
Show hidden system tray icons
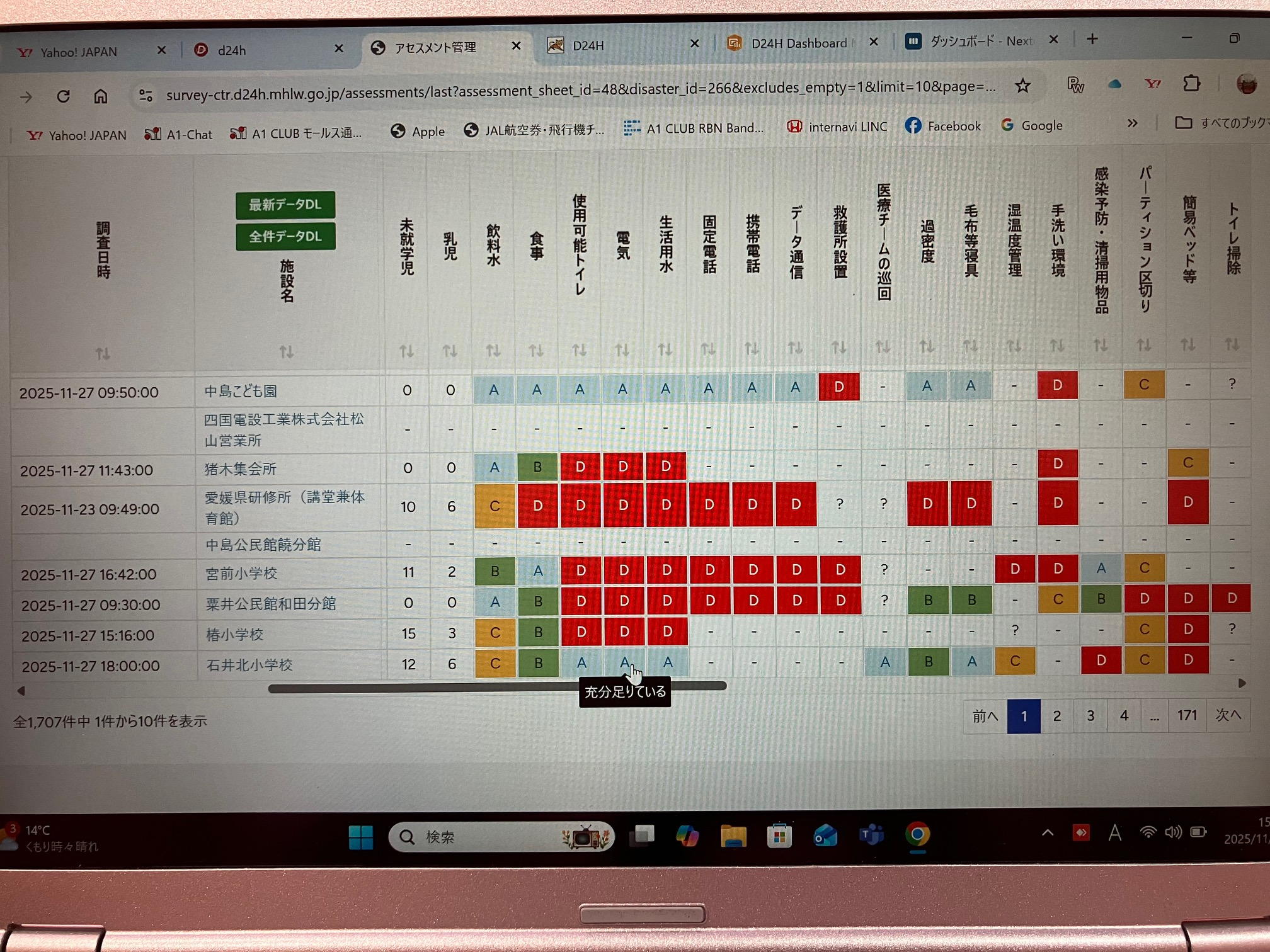coord(1047,832)
